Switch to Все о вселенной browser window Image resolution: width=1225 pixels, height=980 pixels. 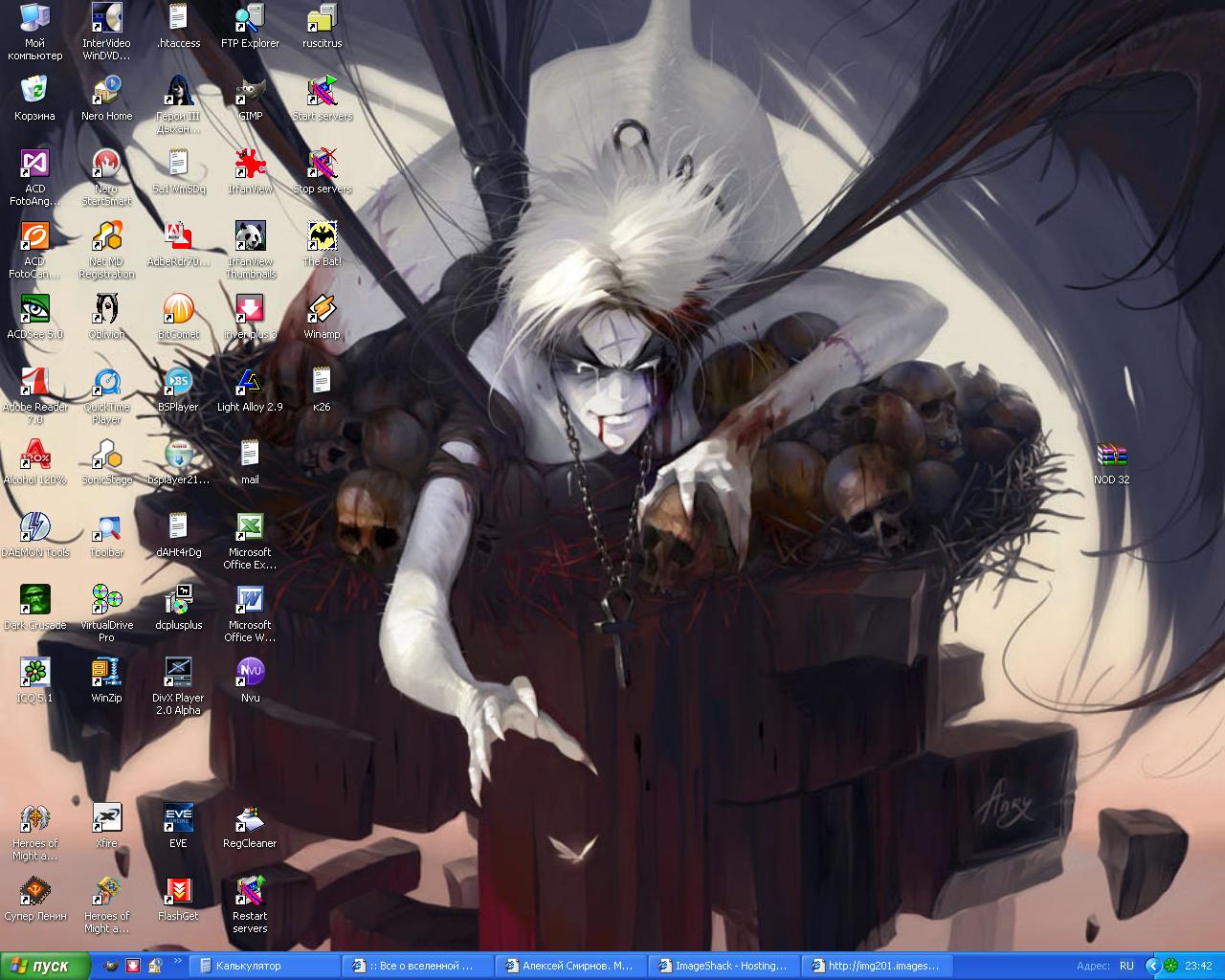[418, 966]
